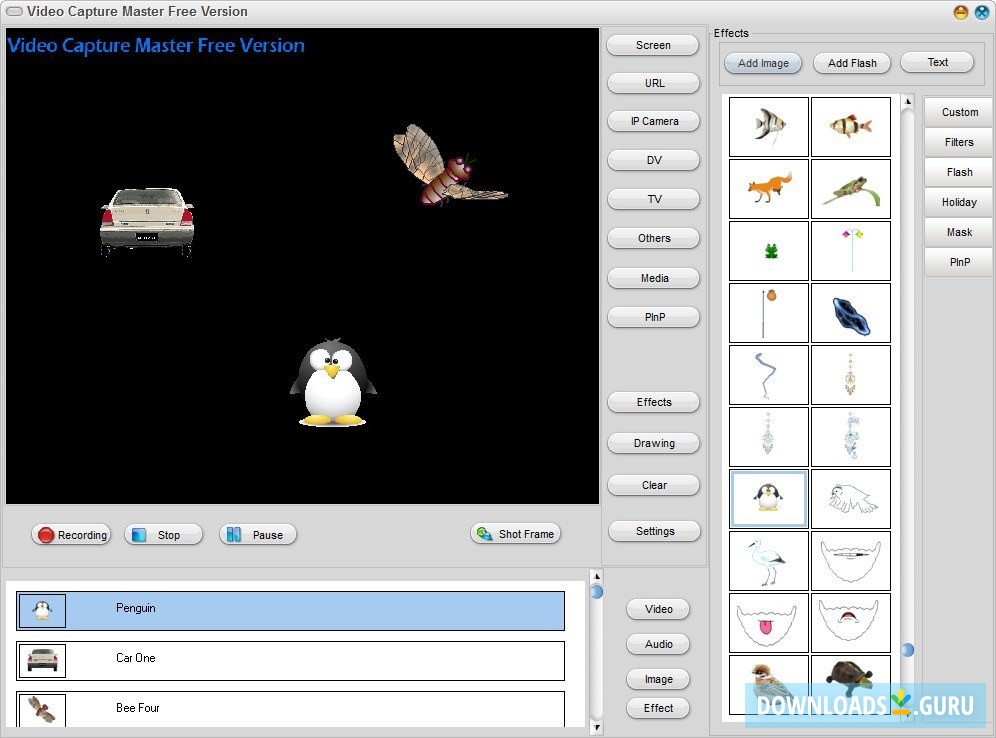Switch to the Filters tab
Image resolution: width=996 pixels, height=738 pixels.
pyautogui.click(x=957, y=142)
